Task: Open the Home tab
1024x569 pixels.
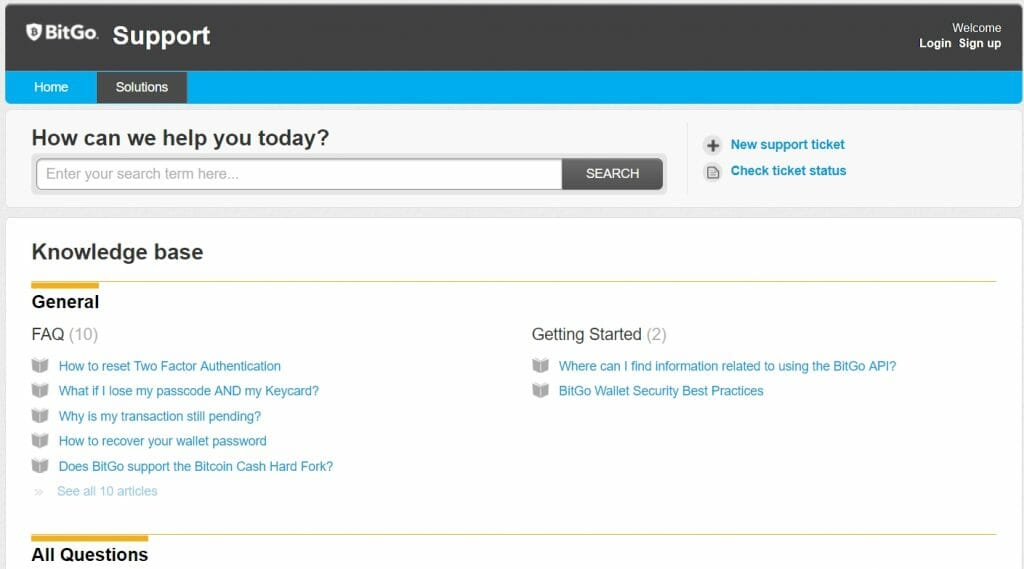Action: tap(51, 87)
